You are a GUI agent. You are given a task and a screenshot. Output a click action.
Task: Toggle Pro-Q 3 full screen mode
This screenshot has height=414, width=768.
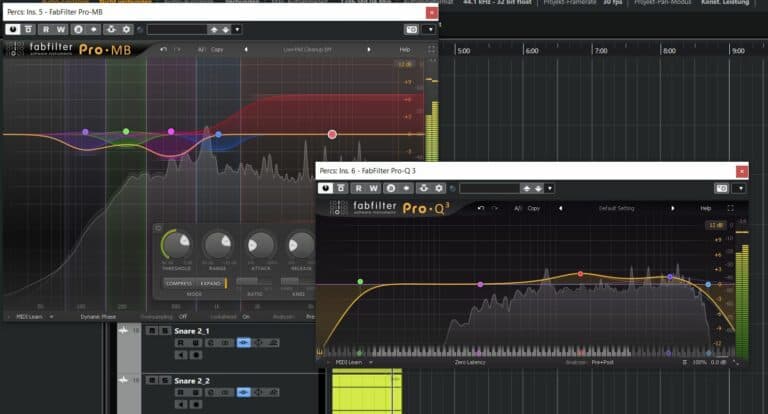click(731, 208)
